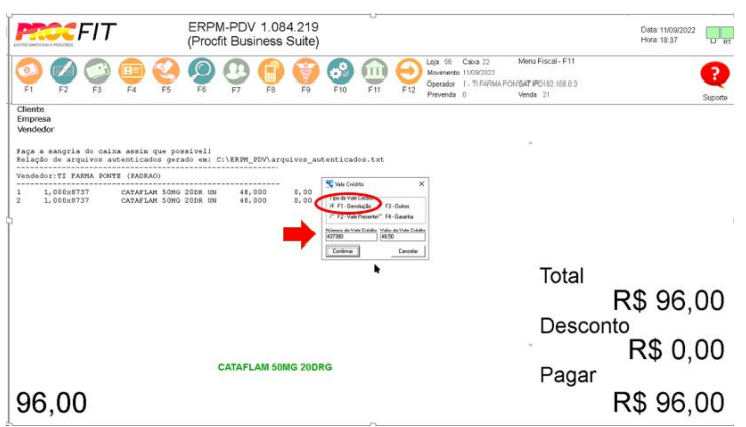
Task: Open Suporte red question mark icon
Action: click(x=715, y=75)
